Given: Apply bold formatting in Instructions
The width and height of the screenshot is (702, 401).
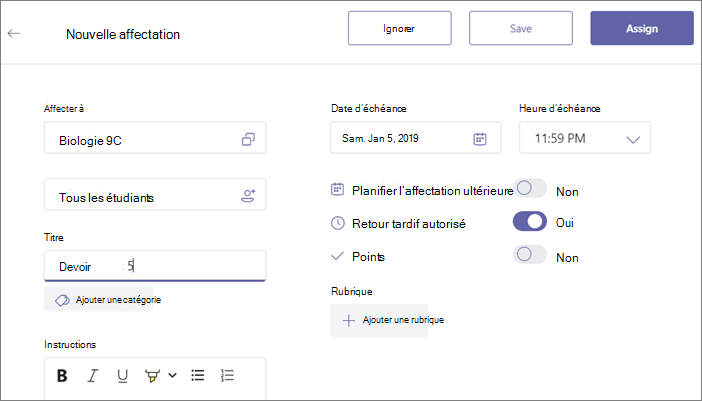Looking at the screenshot, I should pos(62,375).
